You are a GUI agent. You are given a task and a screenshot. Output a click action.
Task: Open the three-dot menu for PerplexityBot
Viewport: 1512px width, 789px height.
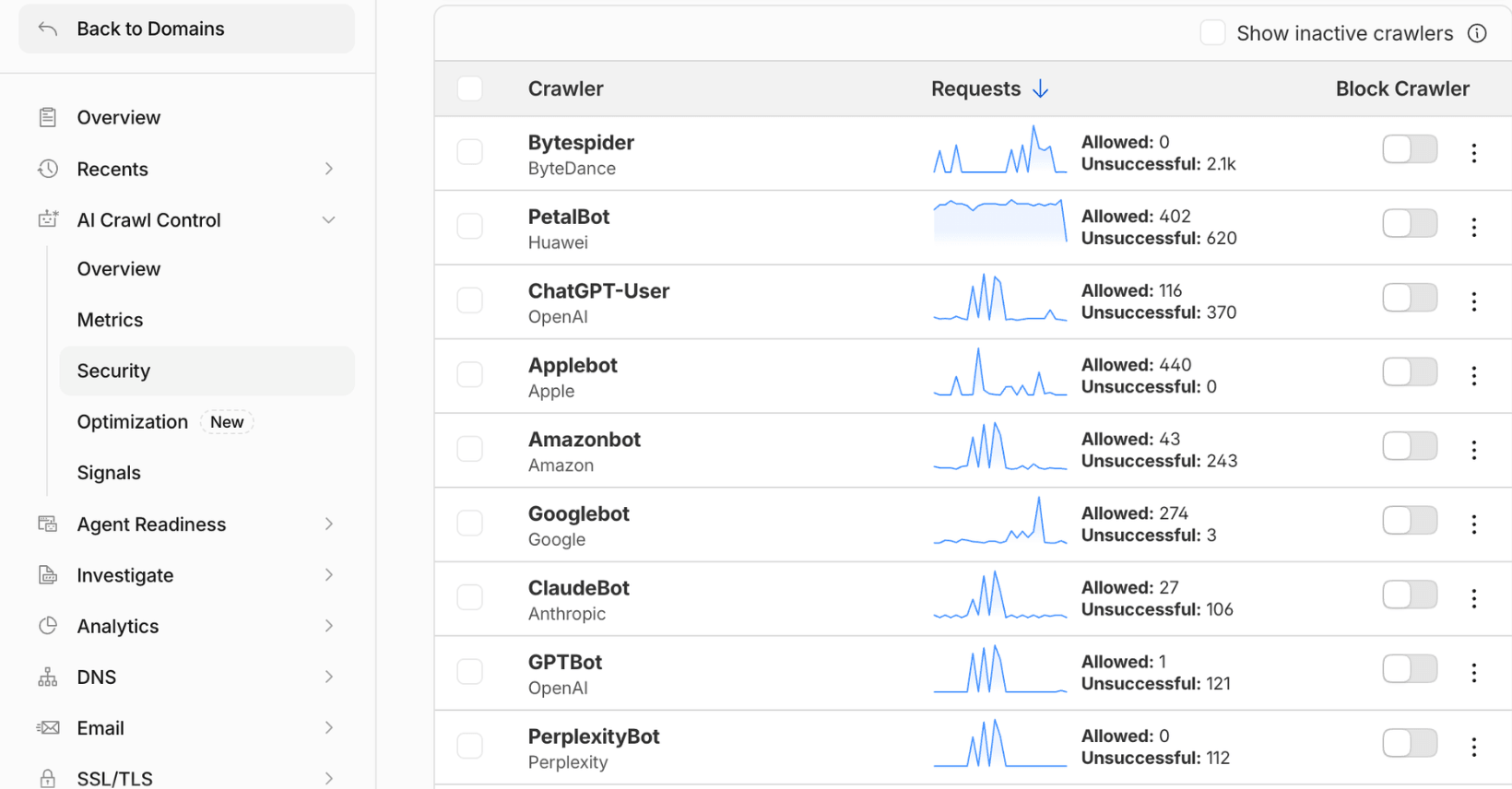[x=1474, y=747]
